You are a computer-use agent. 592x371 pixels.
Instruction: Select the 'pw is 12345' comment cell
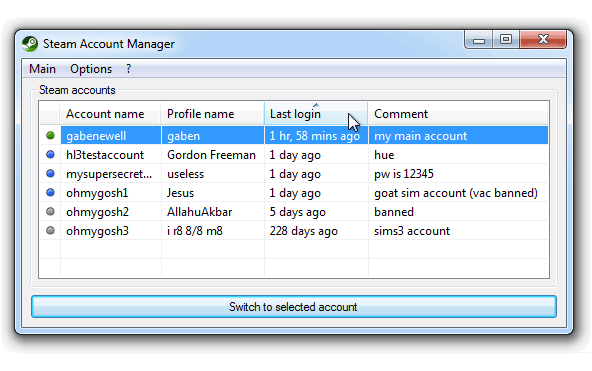[458, 174]
